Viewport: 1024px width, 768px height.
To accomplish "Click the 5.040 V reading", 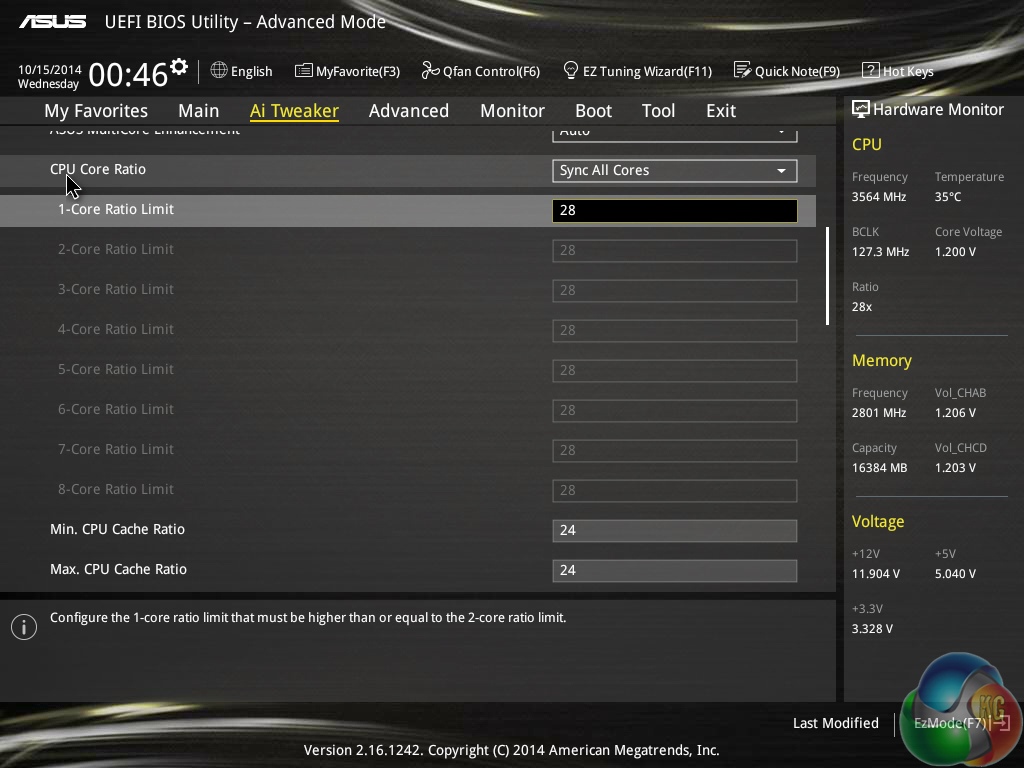I will pyautogui.click(x=955, y=573).
